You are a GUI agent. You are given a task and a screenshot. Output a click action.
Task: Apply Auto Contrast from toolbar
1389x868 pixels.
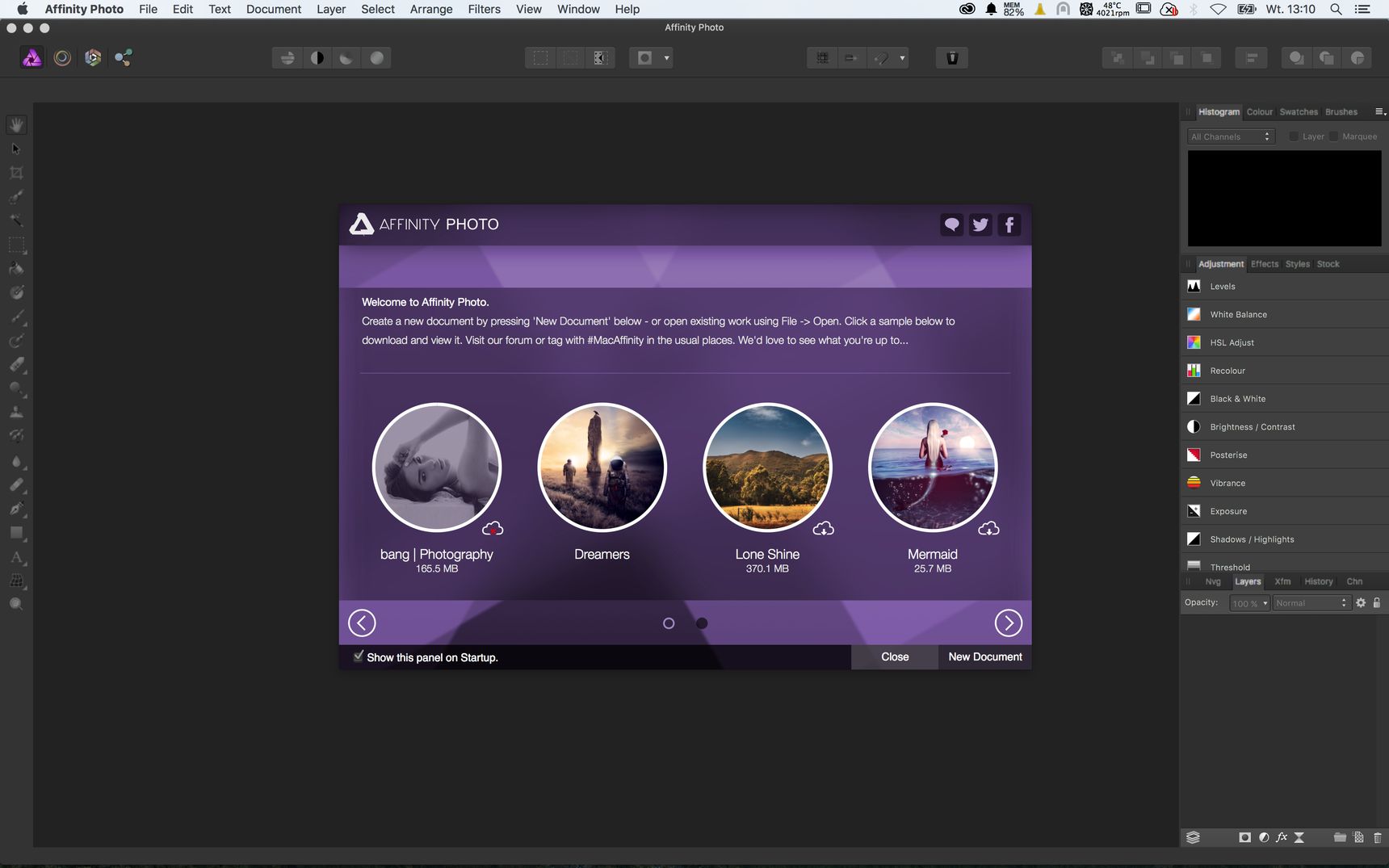coord(317,58)
